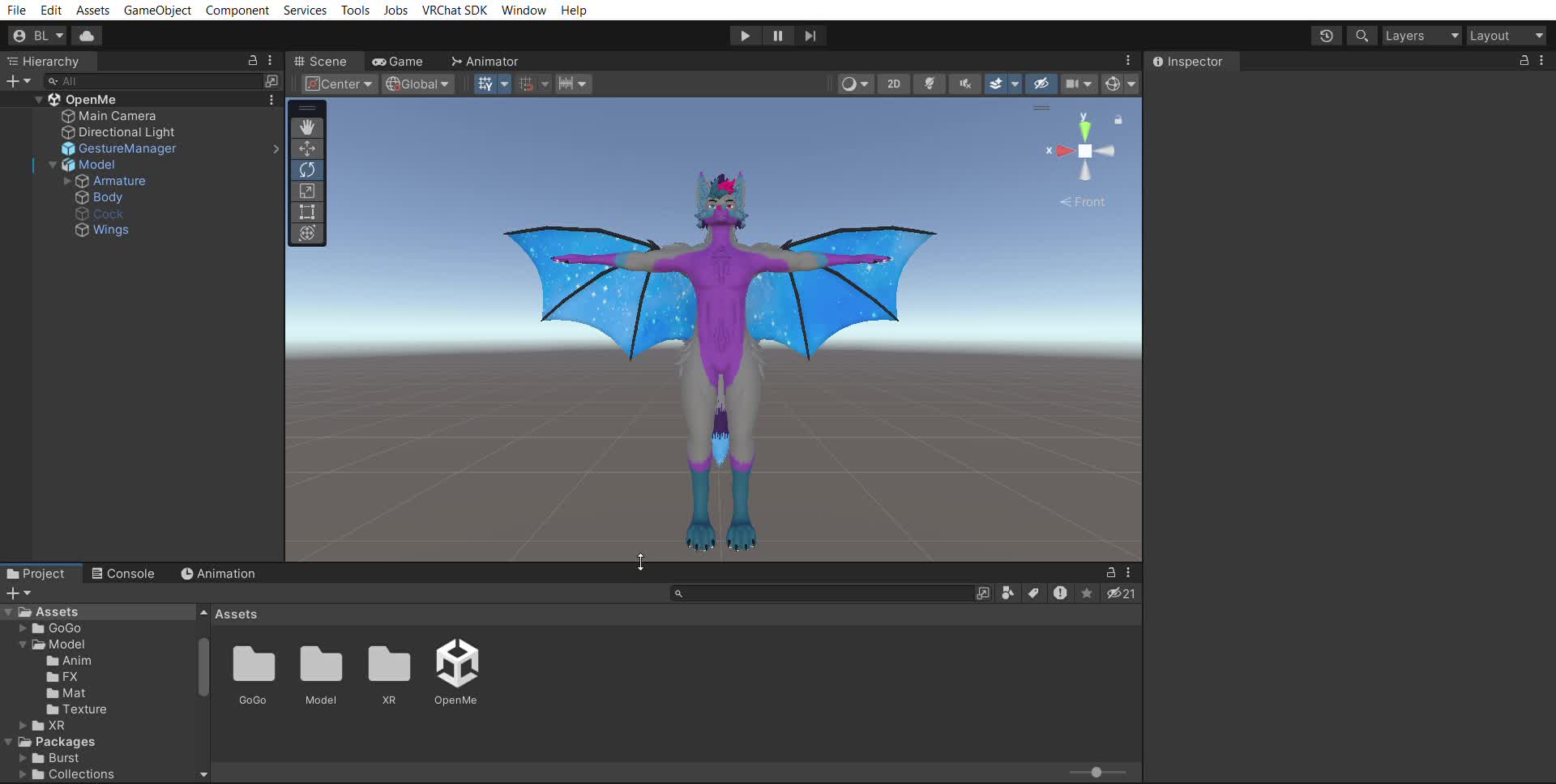Expand the Armature object in Hierarchy
1556x784 pixels.
[67, 181]
